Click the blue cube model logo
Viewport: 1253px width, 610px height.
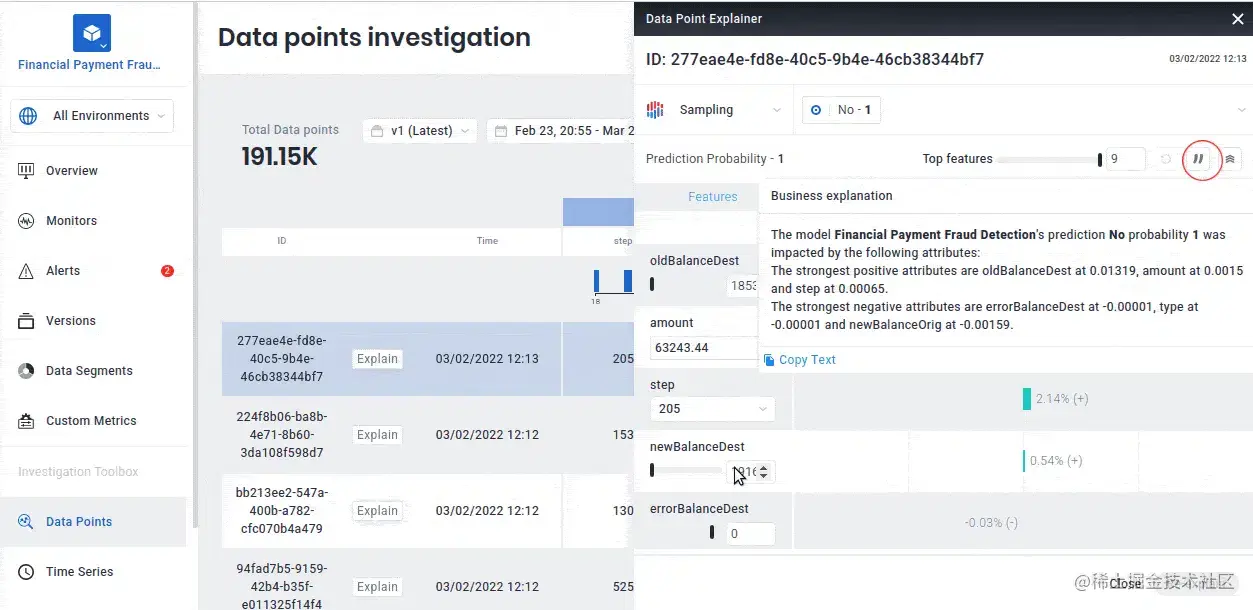92,34
